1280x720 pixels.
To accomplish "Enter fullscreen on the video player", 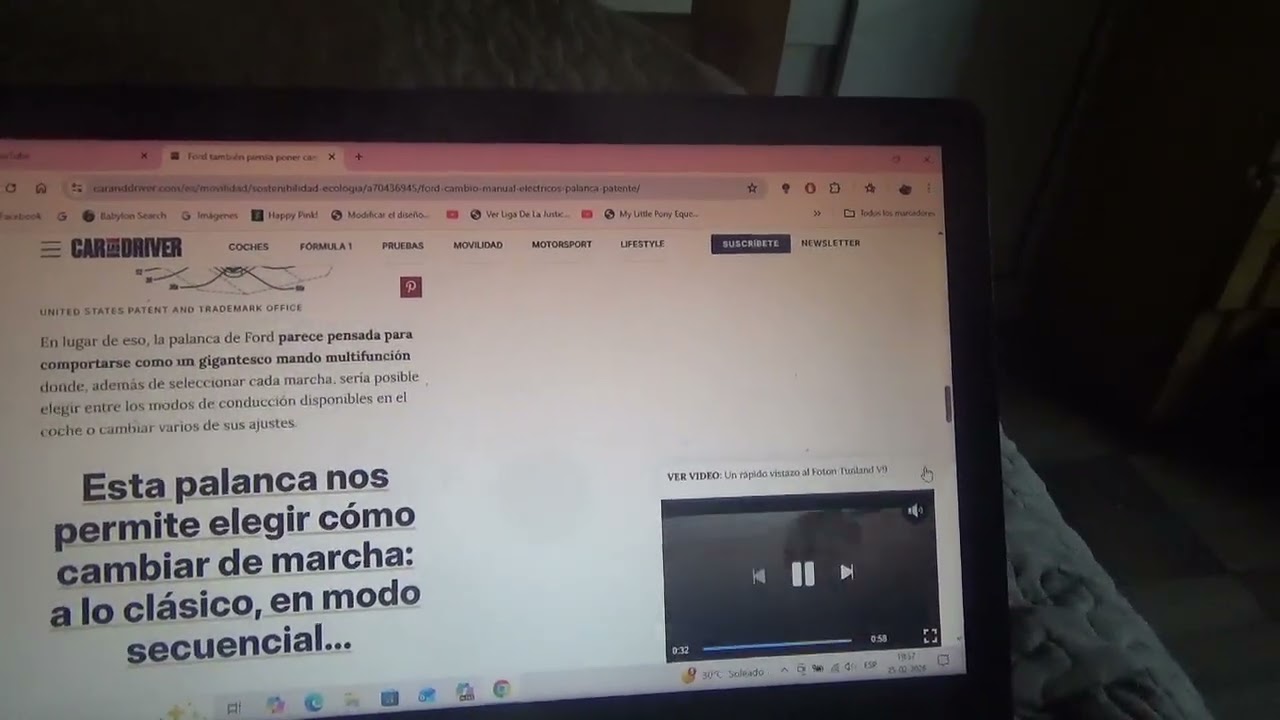I will point(930,636).
